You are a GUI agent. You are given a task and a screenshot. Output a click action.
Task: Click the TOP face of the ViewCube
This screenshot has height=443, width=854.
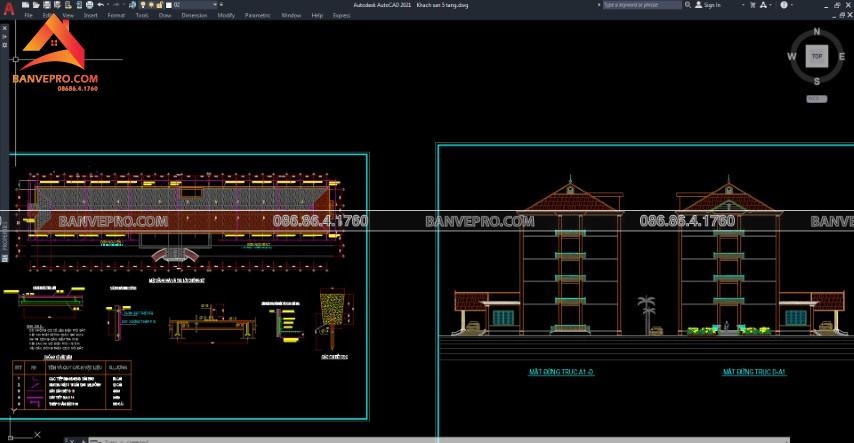click(816, 56)
